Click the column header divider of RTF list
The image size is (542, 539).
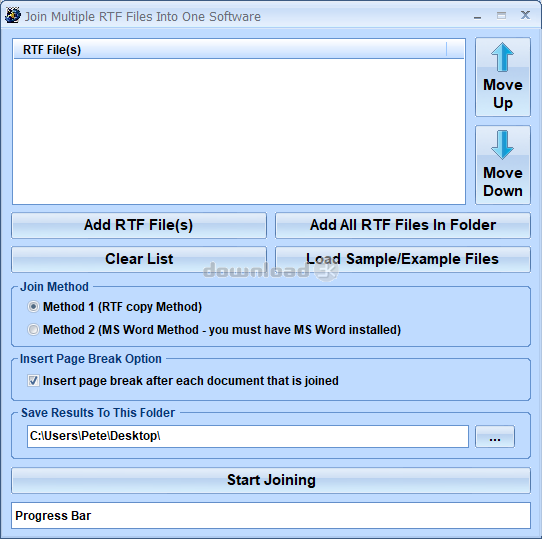point(446,49)
